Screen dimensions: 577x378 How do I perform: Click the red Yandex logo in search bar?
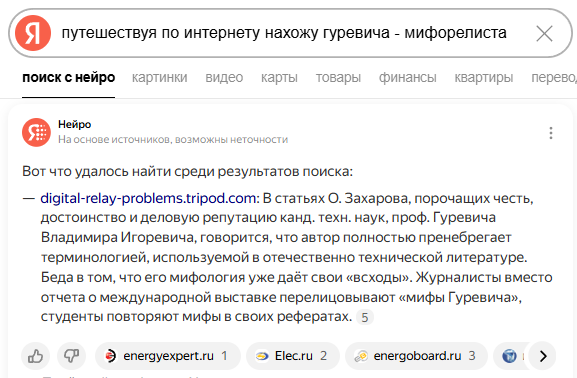tap(33, 33)
